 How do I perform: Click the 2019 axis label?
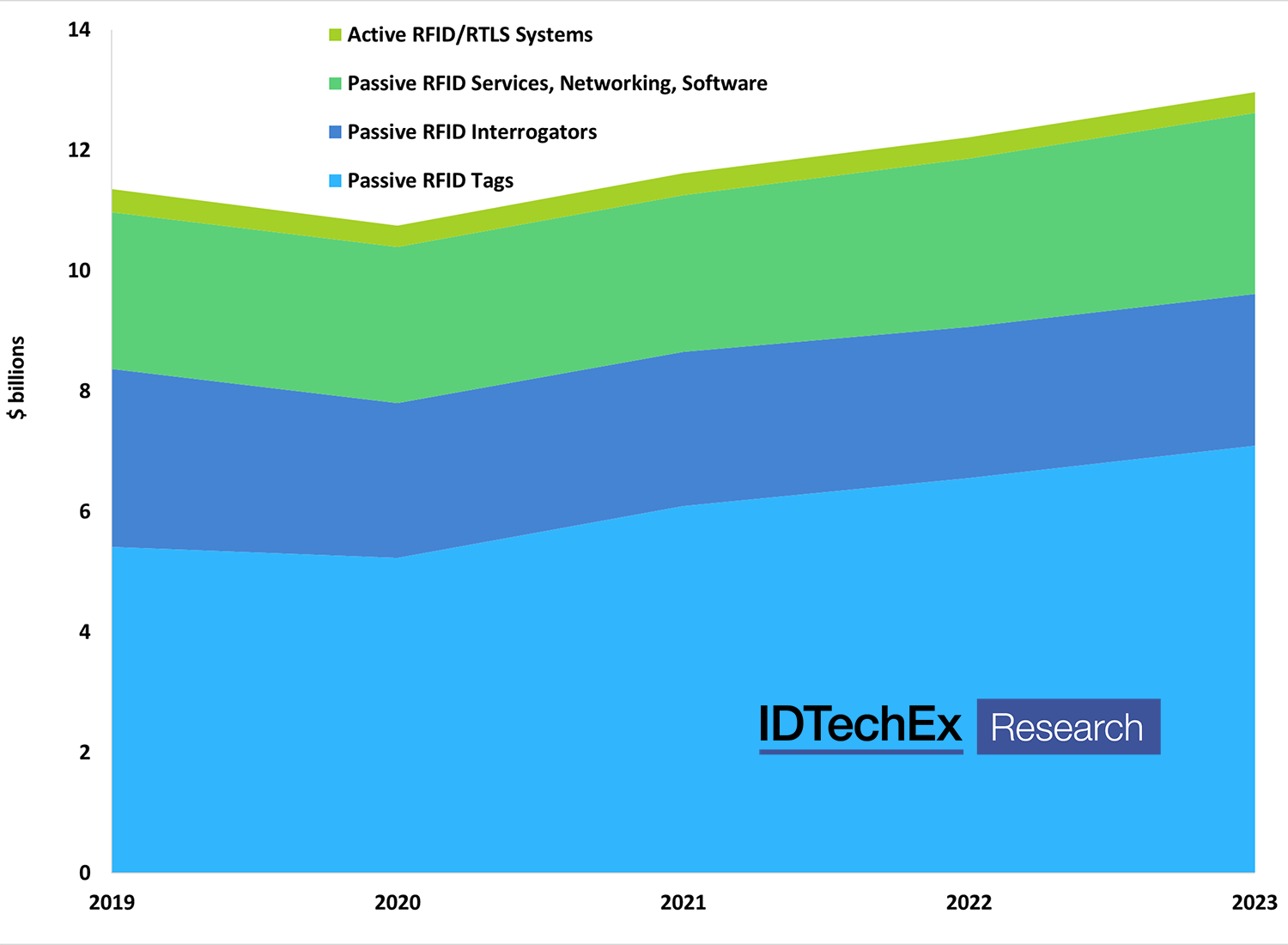pos(112,903)
